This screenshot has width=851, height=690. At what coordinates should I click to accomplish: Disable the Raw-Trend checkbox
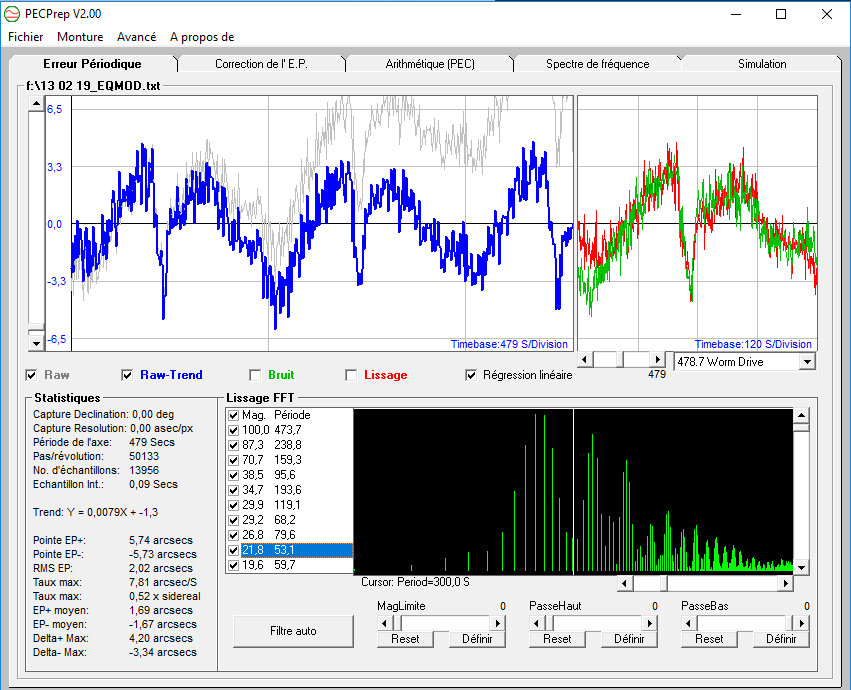click(127, 376)
